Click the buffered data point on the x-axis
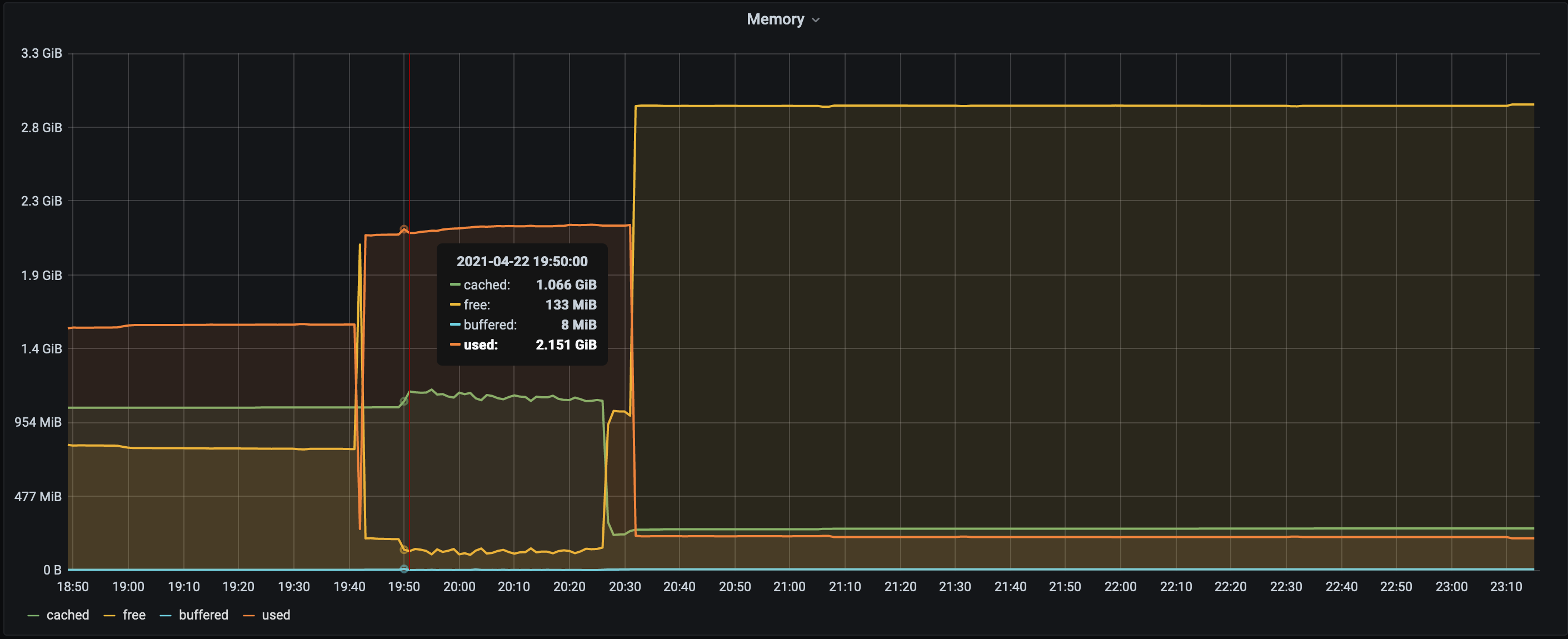Image resolution: width=1568 pixels, height=639 pixels. (403, 569)
